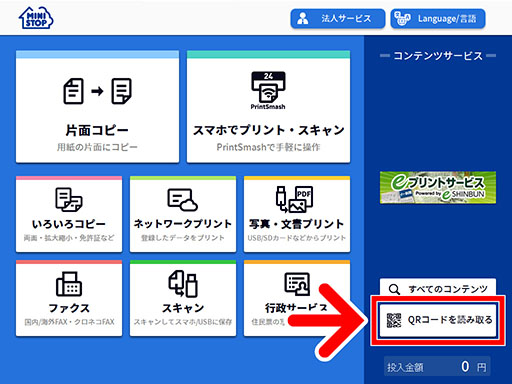
Task: Tap the QR code icon
Action: (x=394, y=320)
